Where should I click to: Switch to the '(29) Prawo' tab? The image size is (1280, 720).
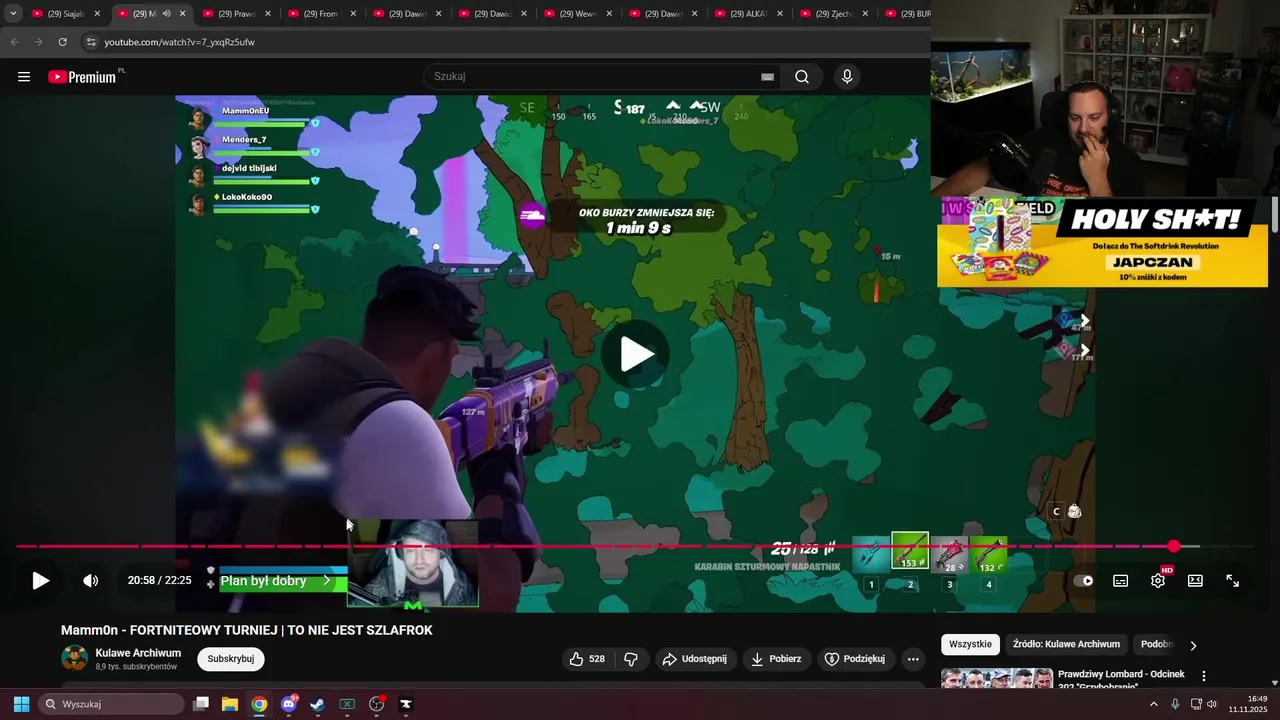(237, 14)
